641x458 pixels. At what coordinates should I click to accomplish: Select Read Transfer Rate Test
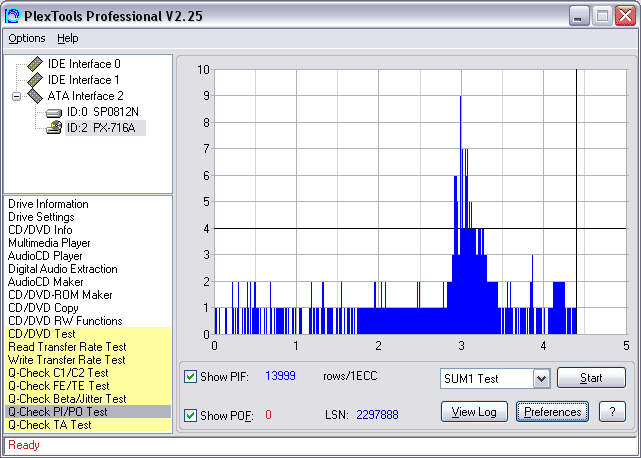pyautogui.click(x=88, y=347)
